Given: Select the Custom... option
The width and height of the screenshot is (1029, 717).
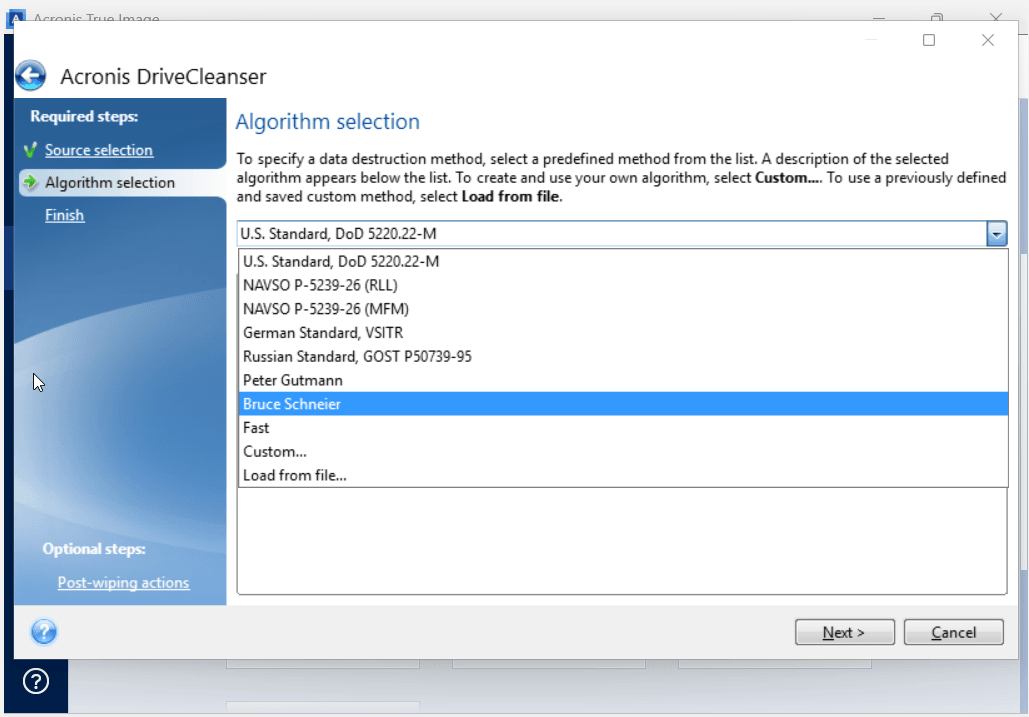Looking at the screenshot, I should coord(623,451).
